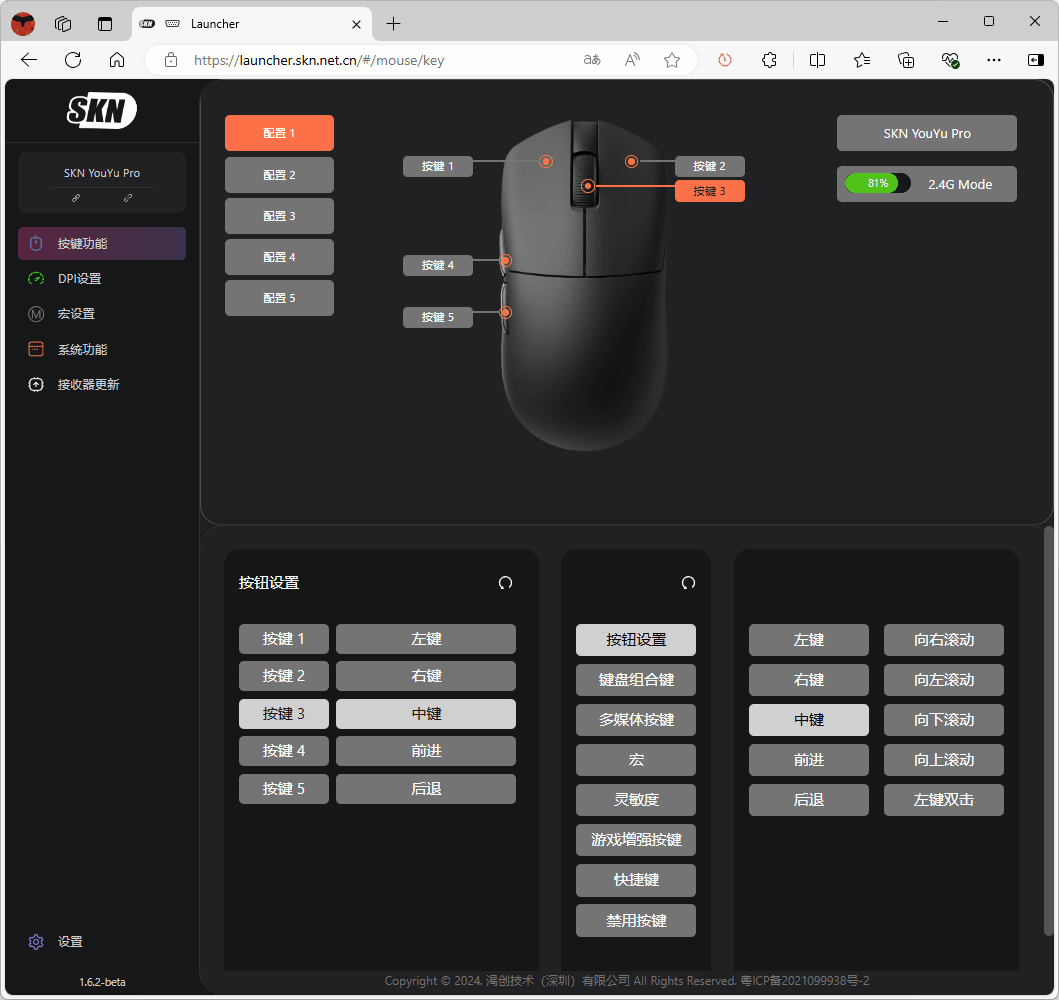
Task: Click the 系统功能 sidebar icon
Action: click(x=36, y=350)
